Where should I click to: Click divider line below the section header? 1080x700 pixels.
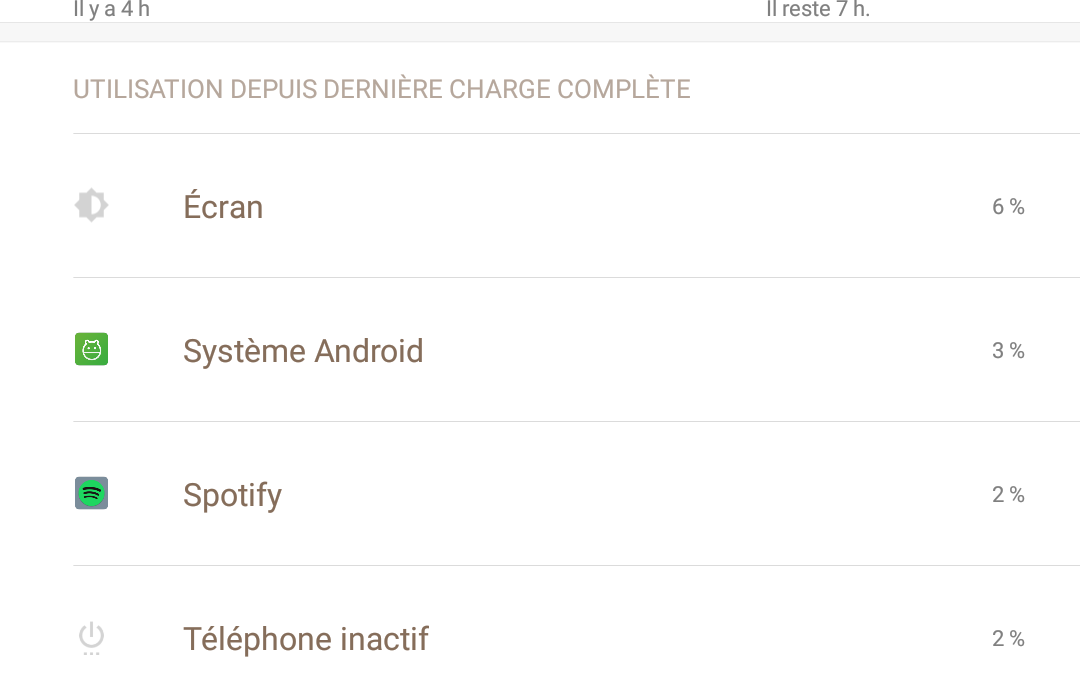(x=577, y=134)
